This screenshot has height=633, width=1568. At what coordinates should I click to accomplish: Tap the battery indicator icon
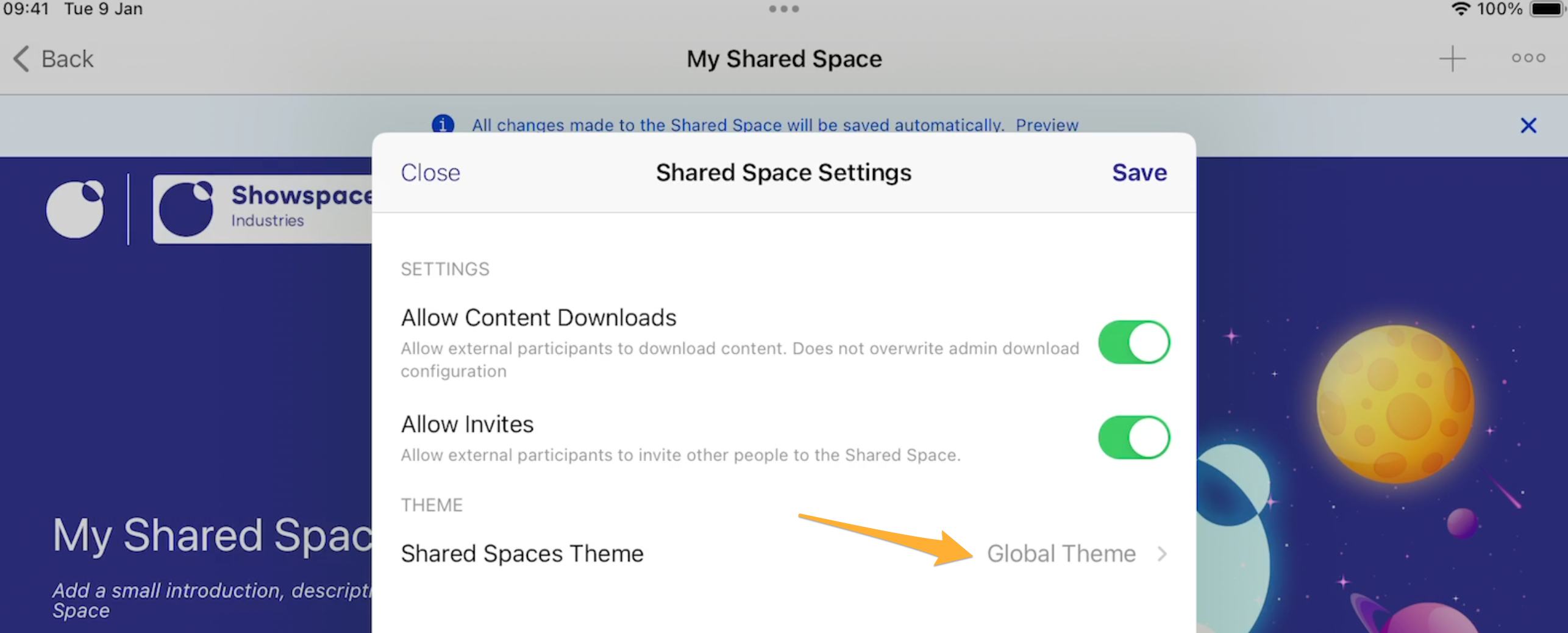tap(1548, 9)
